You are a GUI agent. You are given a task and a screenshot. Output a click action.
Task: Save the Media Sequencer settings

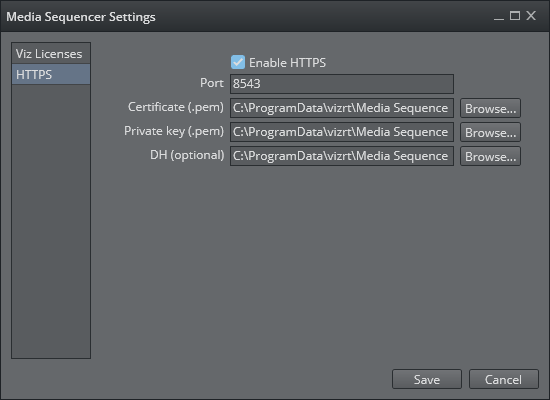click(427, 379)
